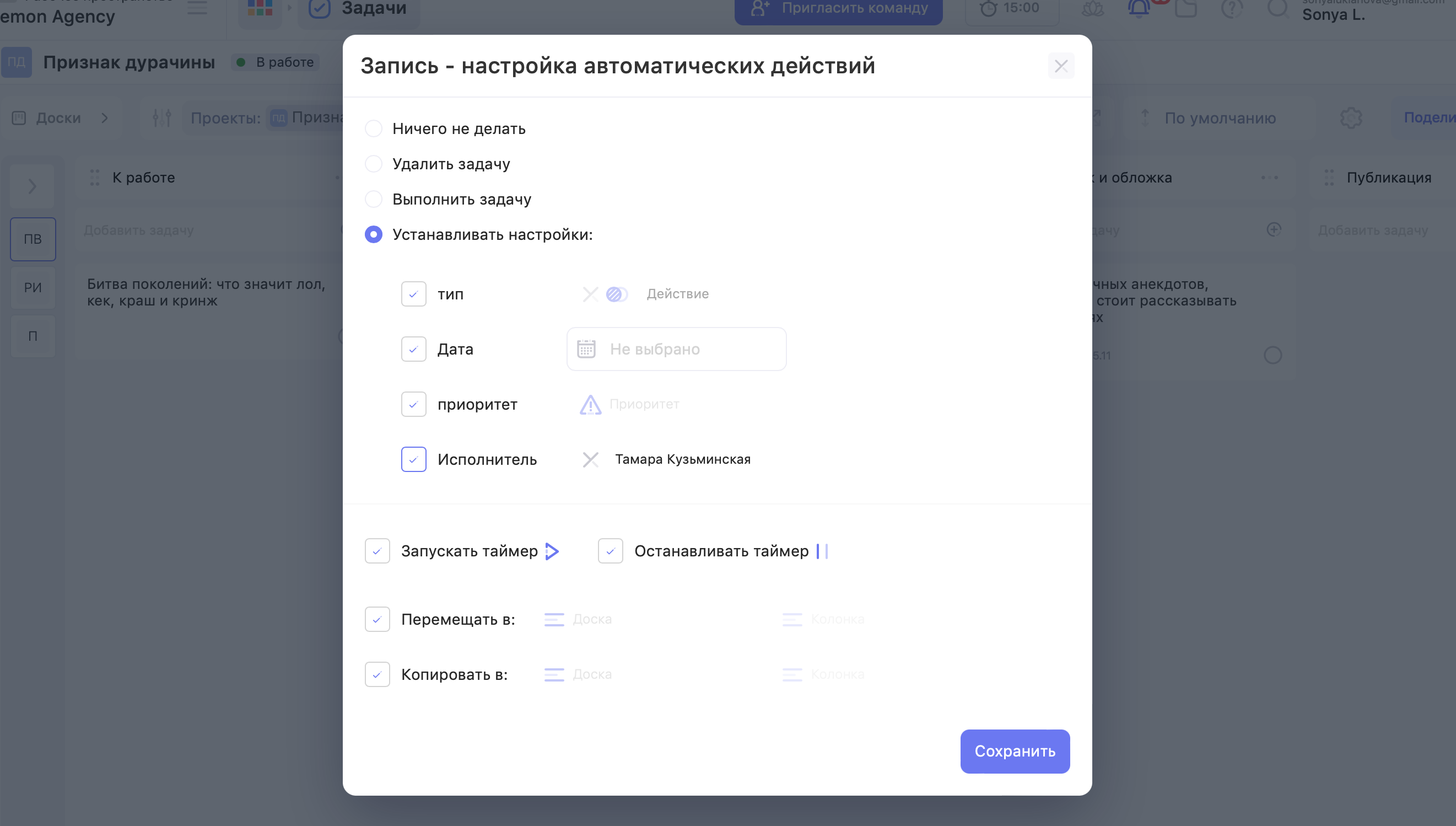The height and width of the screenshot is (826, 1456).
Task: Click the Сохранить button
Action: (x=1015, y=751)
